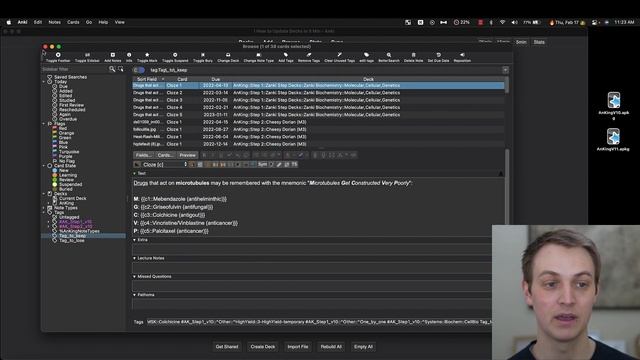Open the Help menu

click(x=103, y=22)
